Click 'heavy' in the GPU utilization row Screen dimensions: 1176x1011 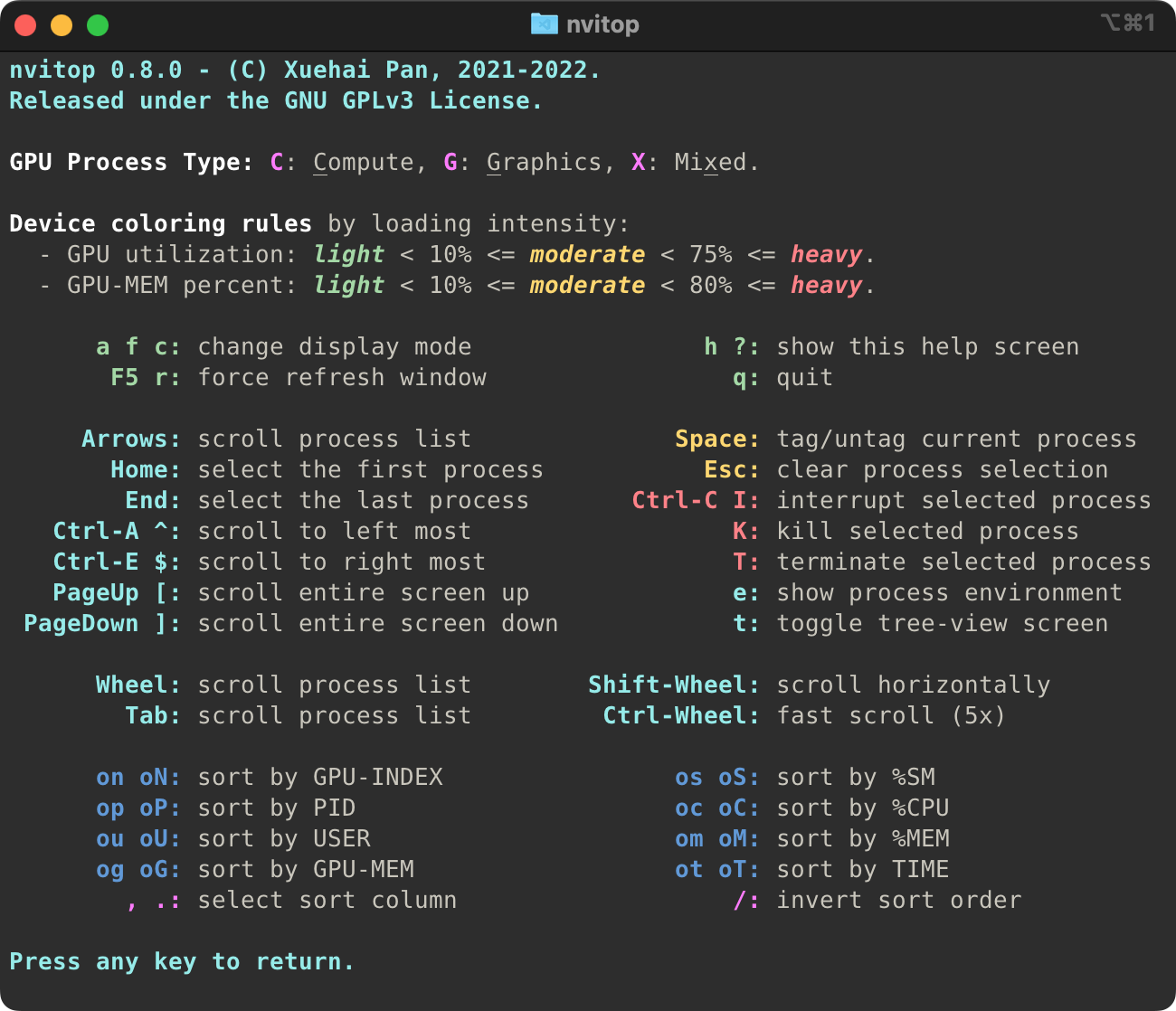[x=827, y=254]
